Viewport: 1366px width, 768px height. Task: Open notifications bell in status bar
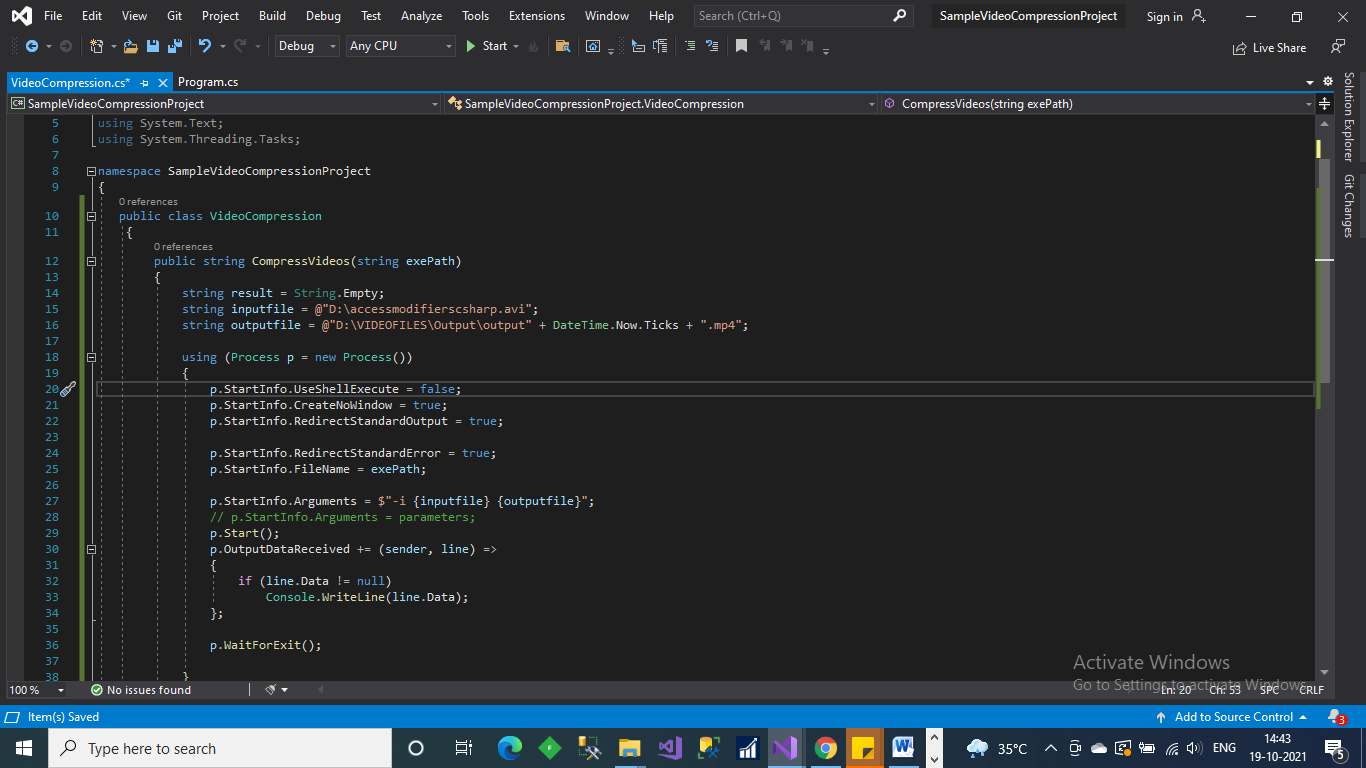tap(1335, 717)
